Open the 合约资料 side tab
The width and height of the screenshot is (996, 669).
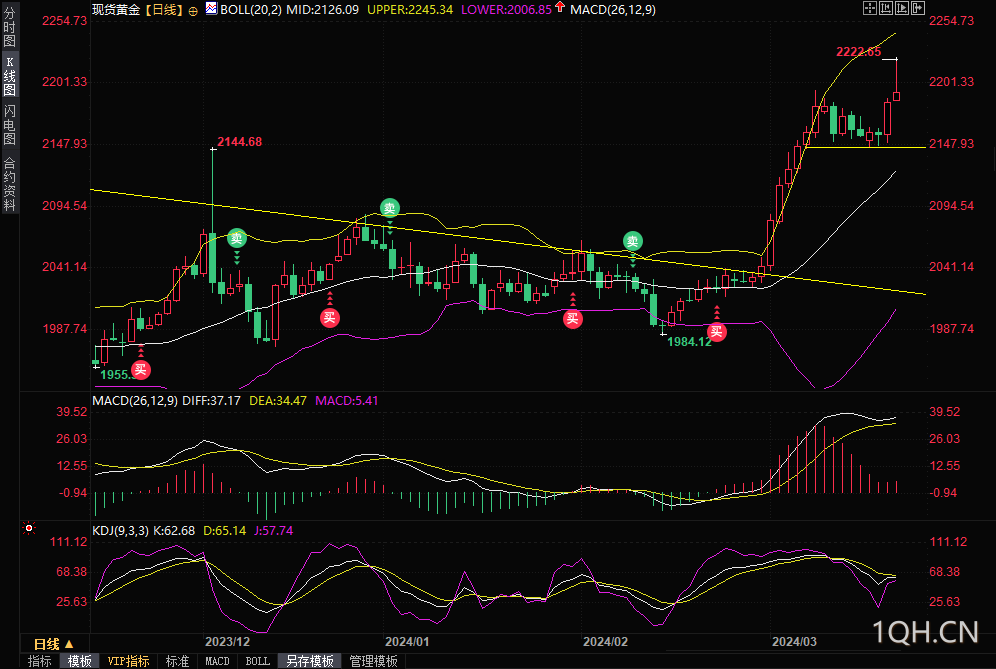(10, 184)
